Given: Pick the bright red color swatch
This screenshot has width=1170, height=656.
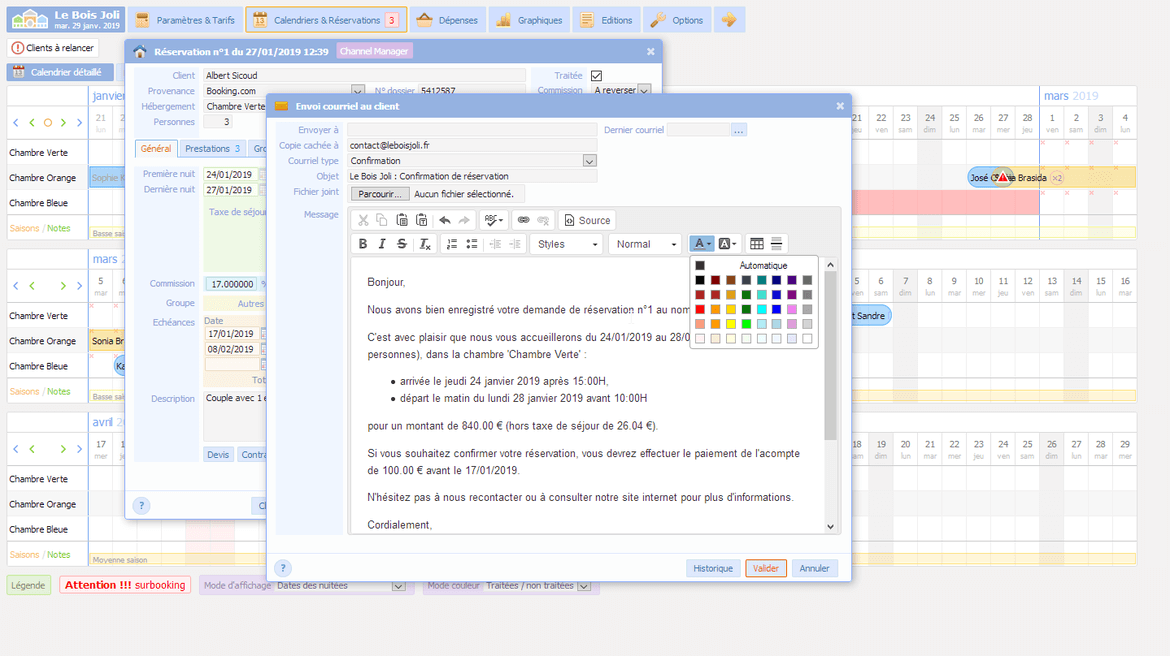Looking at the screenshot, I should 700,309.
